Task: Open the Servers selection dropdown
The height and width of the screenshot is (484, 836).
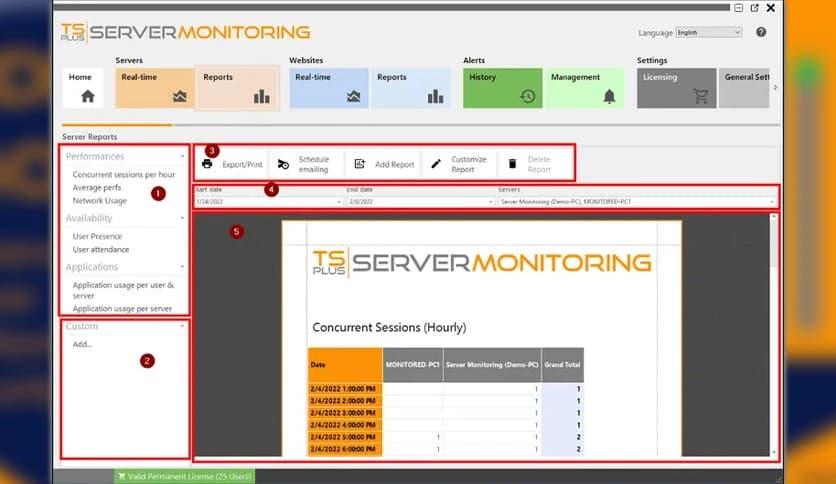Action: click(771, 202)
